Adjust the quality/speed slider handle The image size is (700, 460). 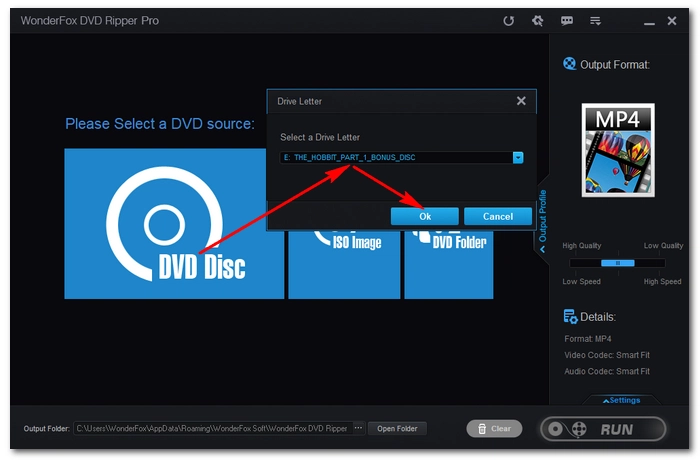[x=618, y=263]
